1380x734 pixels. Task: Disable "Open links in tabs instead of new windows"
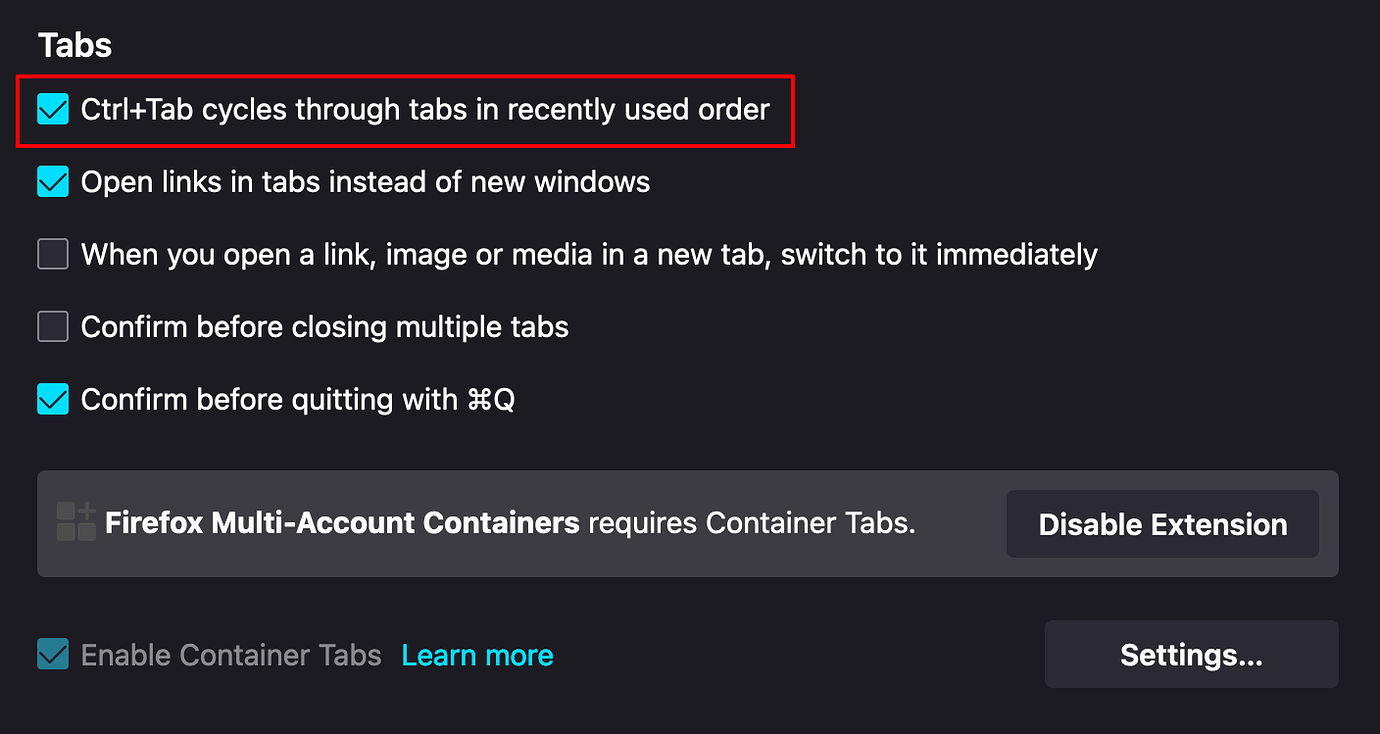pos(52,181)
